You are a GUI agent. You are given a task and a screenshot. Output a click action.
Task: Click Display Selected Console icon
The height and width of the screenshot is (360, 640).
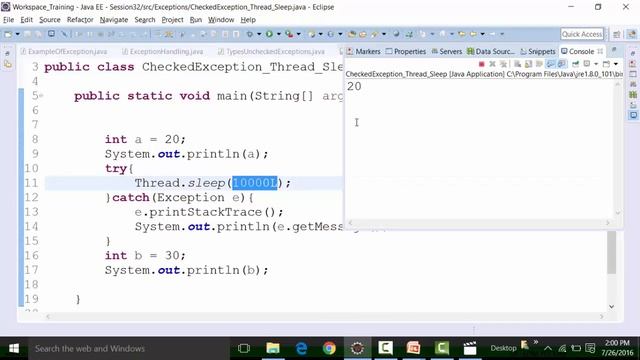click(x=587, y=64)
